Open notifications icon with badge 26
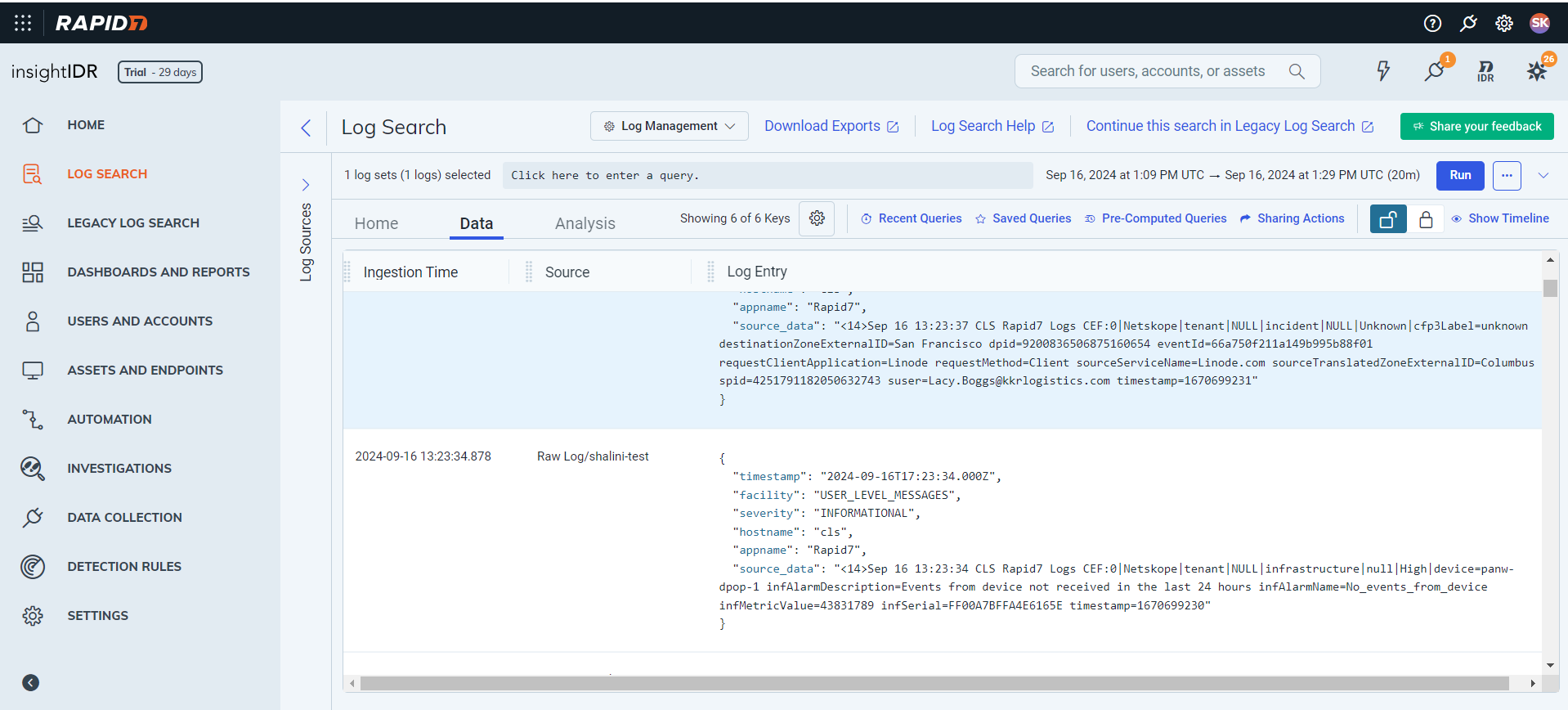The width and height of the screenshot is (1568, 710). tap(1537, 71)
